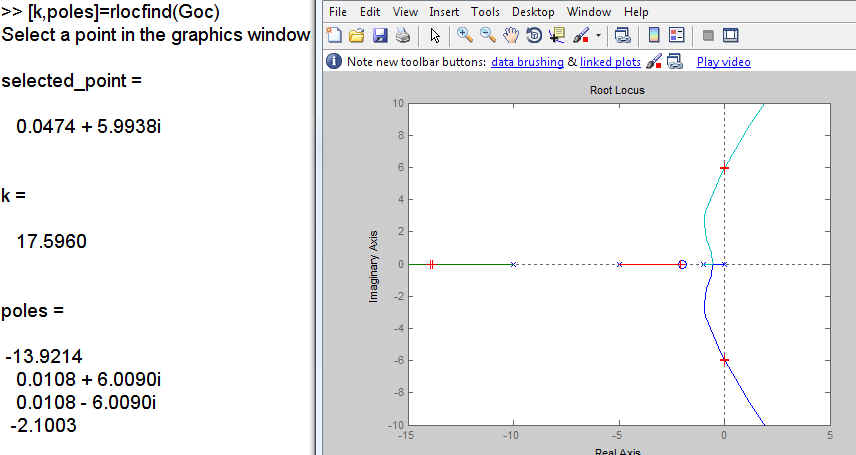Print the figure using printer icon
Viewport: 856px width, 455px height.
(x=401, y=36)
